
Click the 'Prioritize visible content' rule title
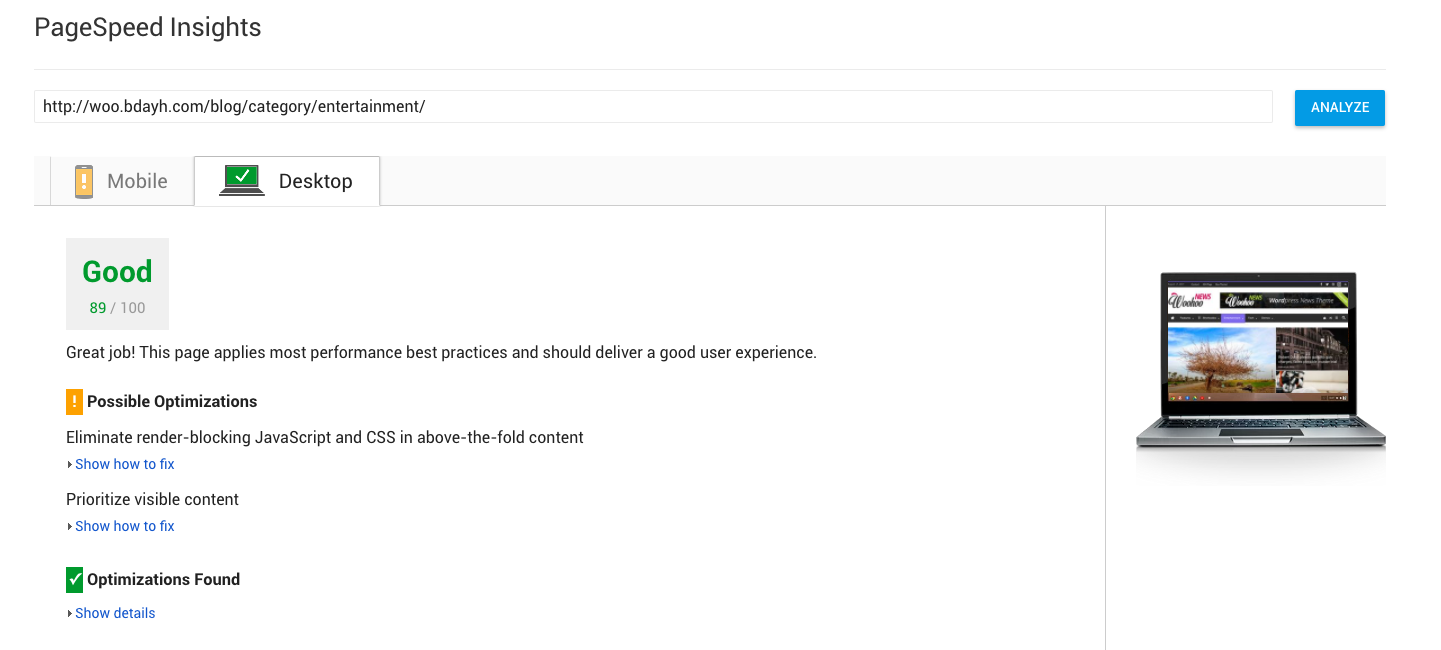point(152,499)
